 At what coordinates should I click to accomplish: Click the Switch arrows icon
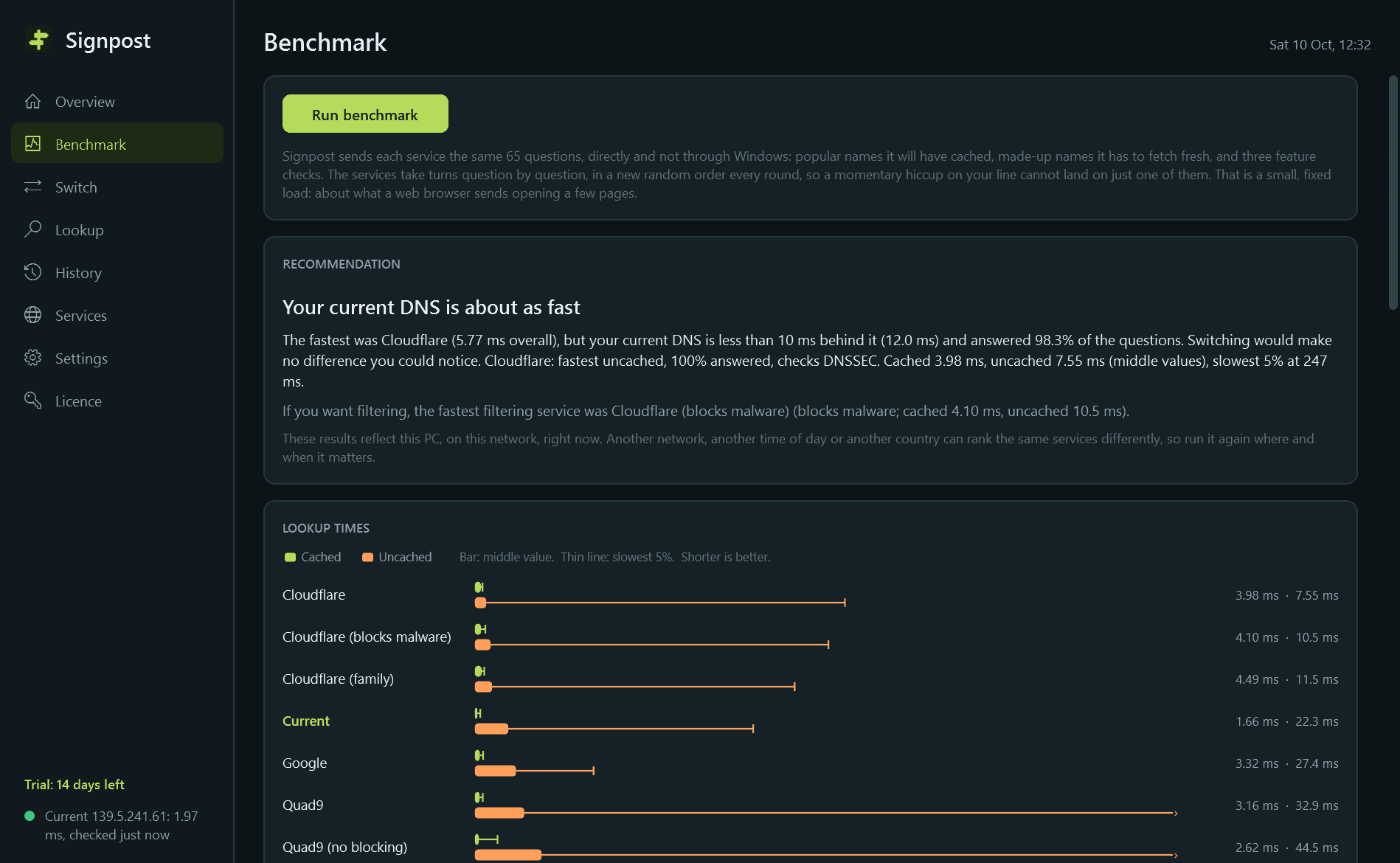(32, 187)
